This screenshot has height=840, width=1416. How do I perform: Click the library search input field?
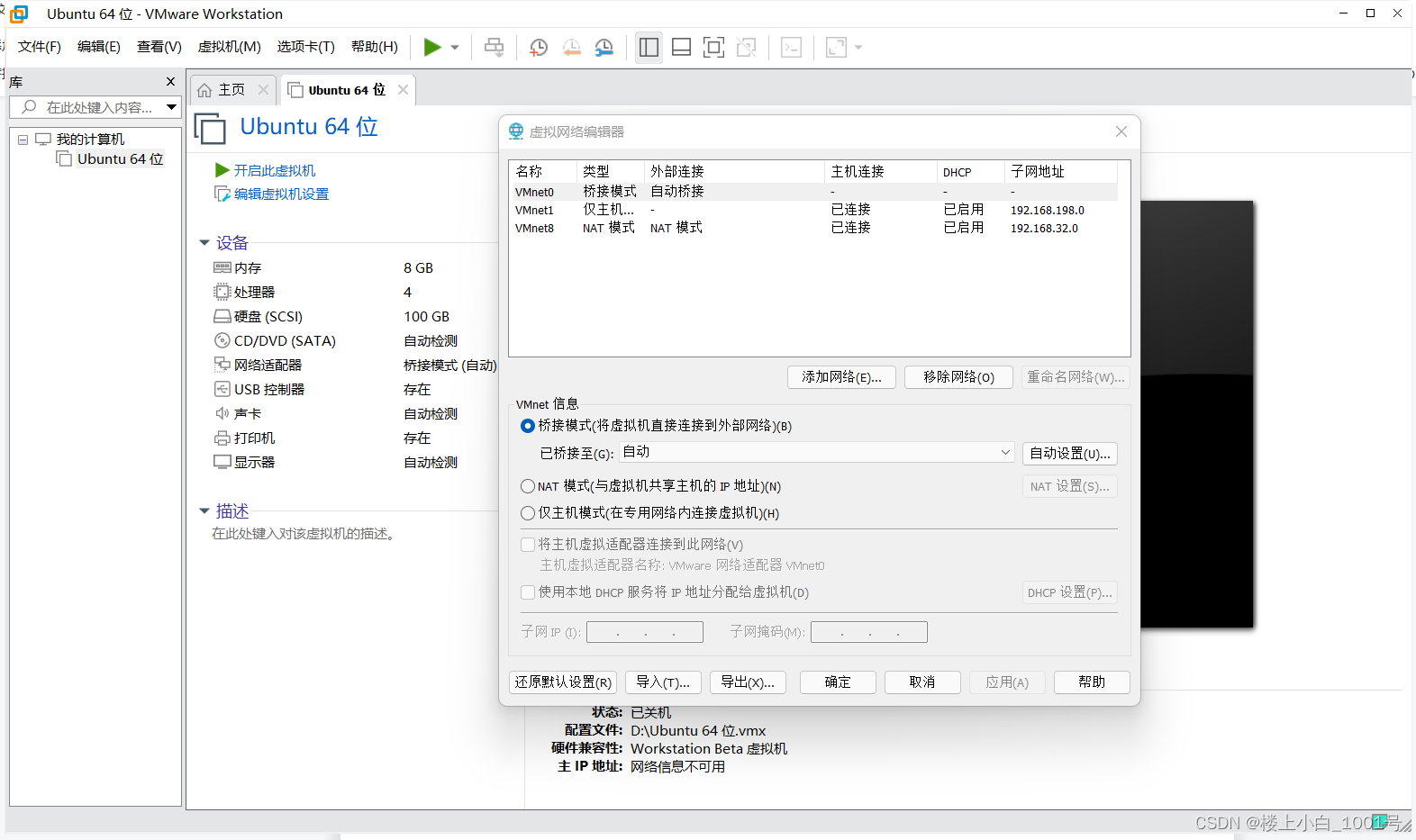click(88, 107)
